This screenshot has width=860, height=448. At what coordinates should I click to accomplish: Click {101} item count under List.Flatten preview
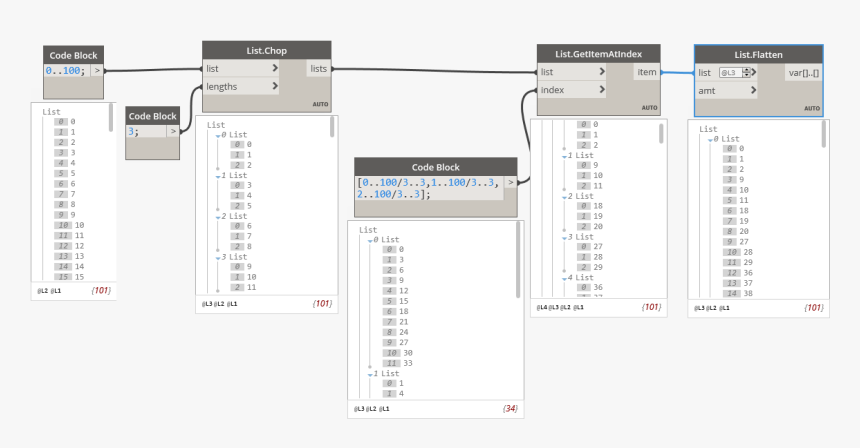[x=814, y=307]
